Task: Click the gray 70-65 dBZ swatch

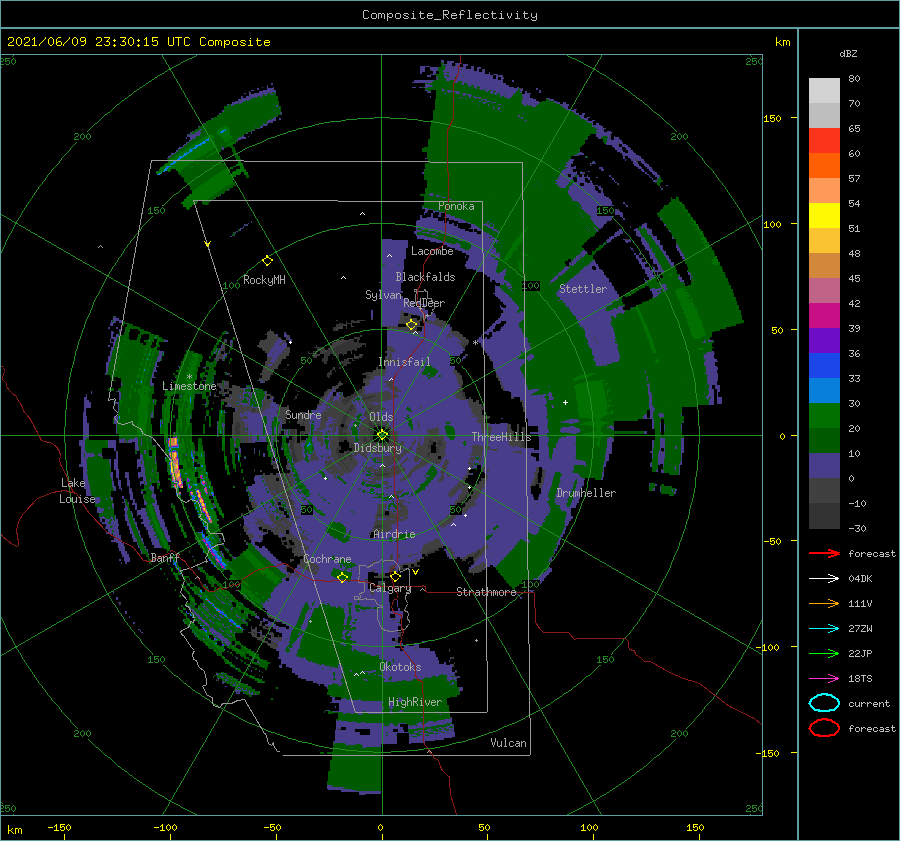Action: [824, 115]
